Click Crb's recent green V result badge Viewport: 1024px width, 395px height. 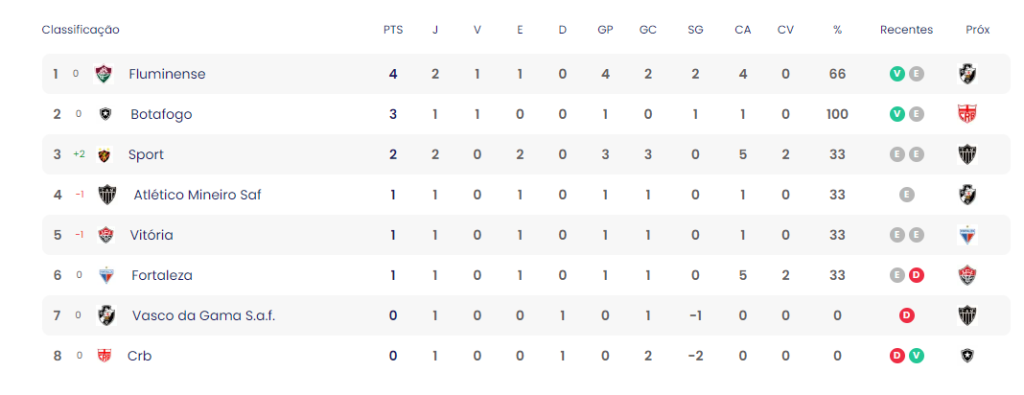(916, 356)
